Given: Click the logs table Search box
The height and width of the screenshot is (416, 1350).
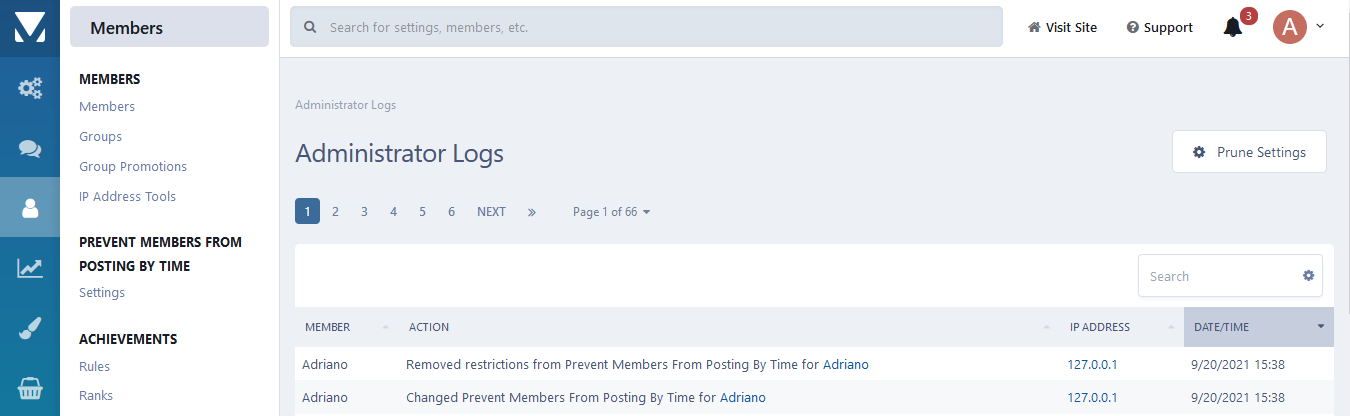Looking at the screenshot, I should coord(1218,276).
